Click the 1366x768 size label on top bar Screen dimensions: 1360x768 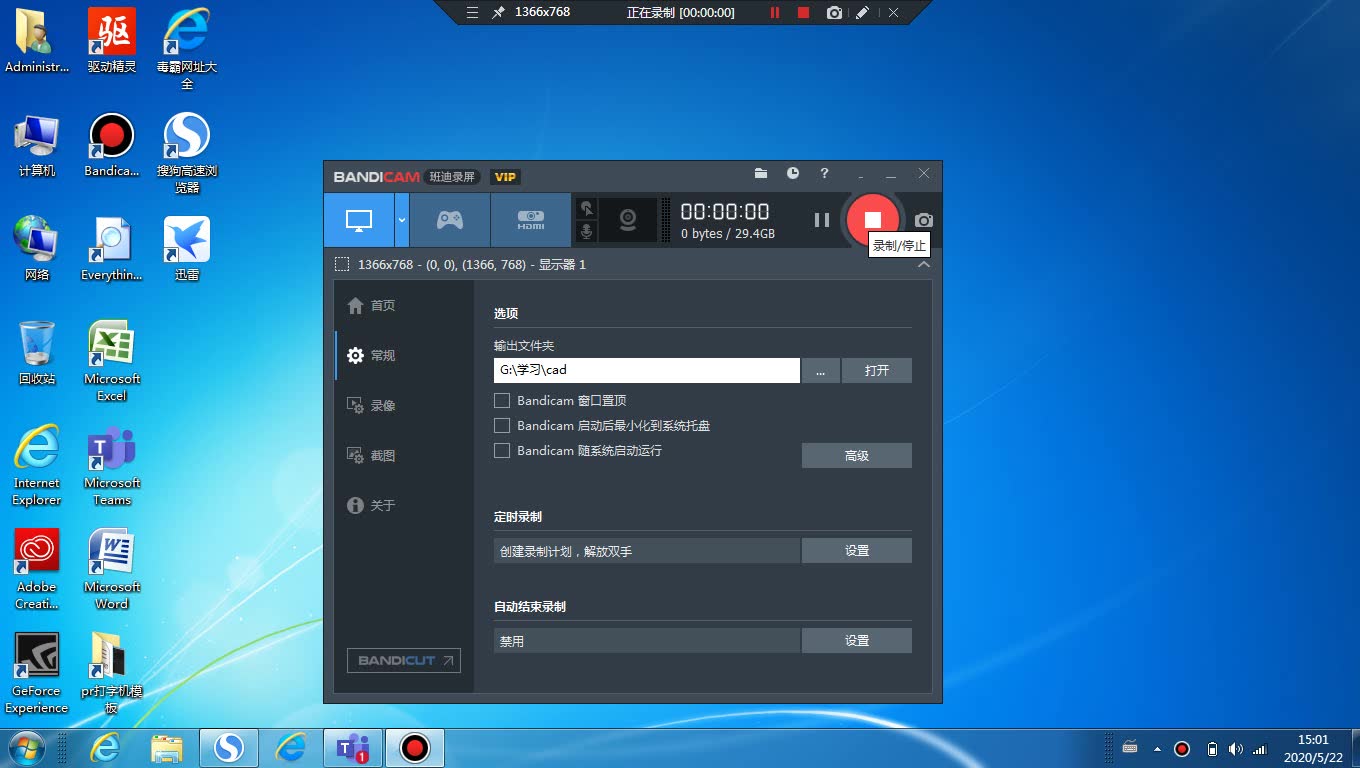point(542,12)
